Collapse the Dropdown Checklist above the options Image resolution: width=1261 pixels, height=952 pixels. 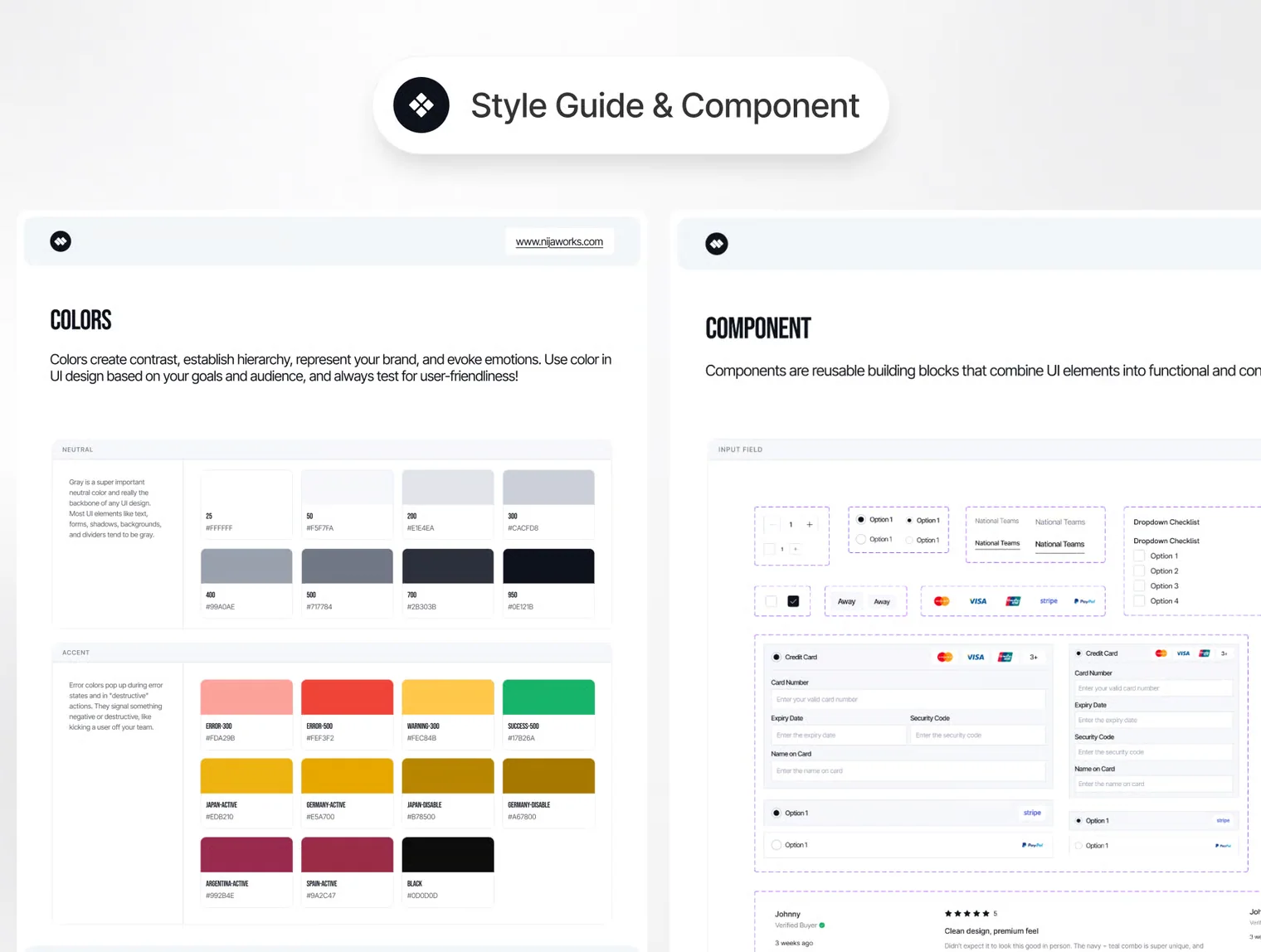point(1166,541)
